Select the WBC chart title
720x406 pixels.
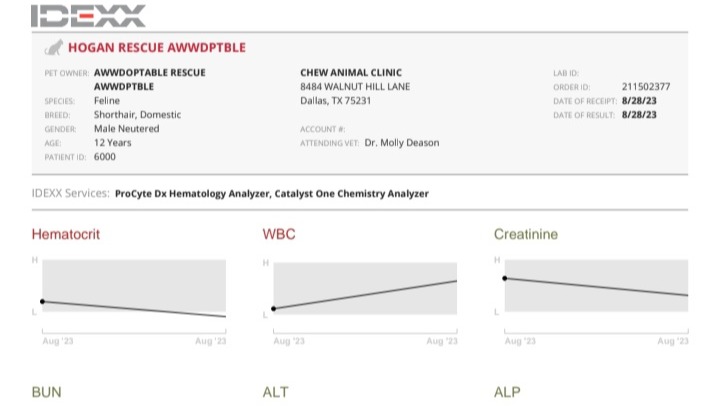click(279, 235)
